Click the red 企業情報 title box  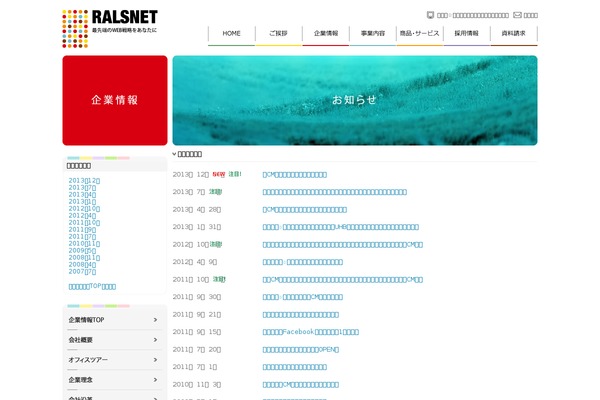tap(115, 100)
